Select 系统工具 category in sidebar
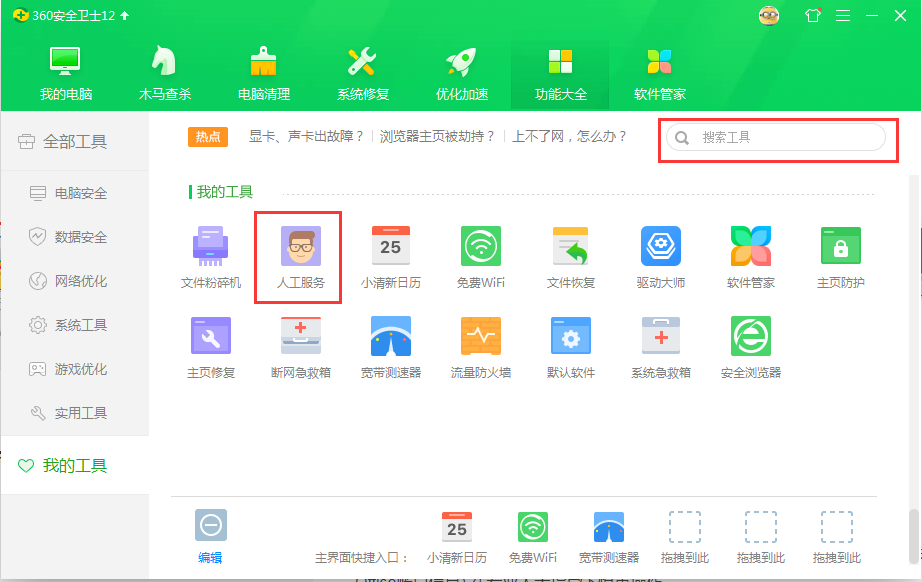 [x=75, y=325]
